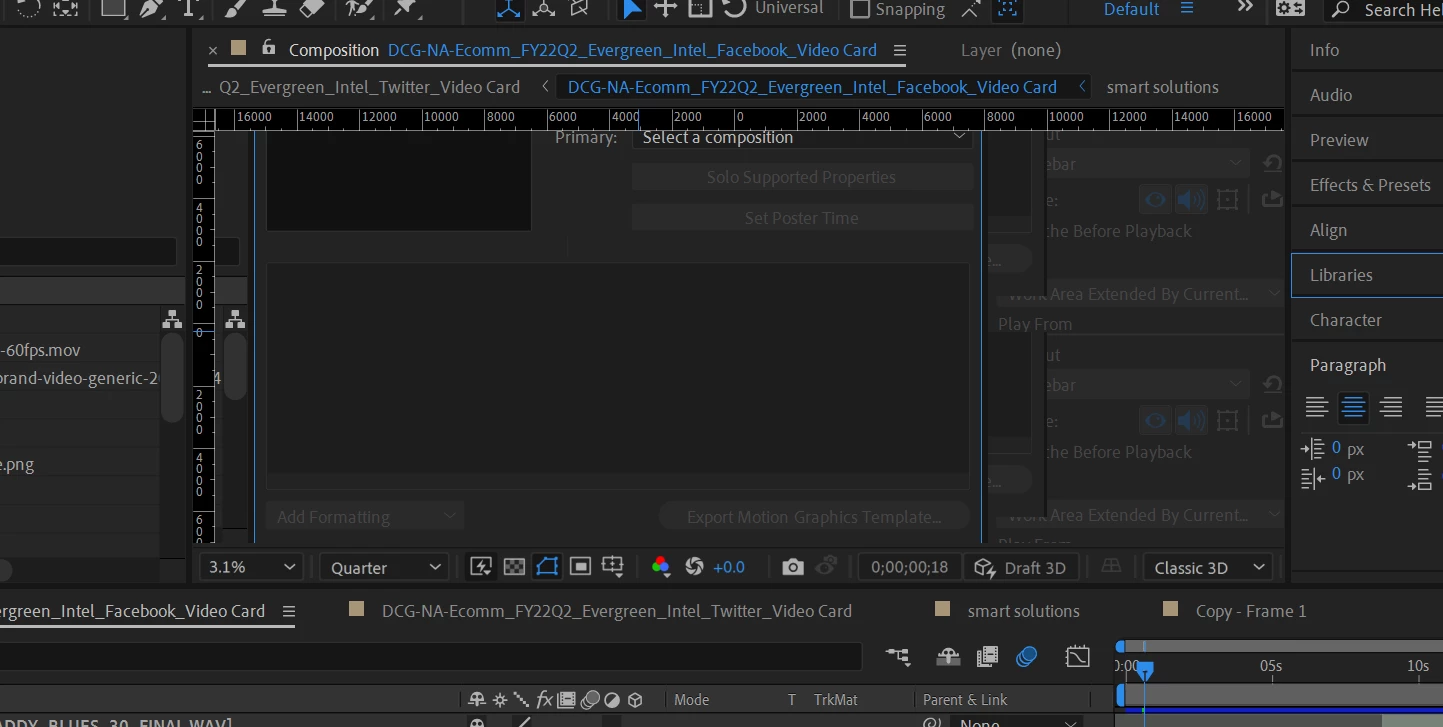Screen dimensions: 1443x727
Task: Open the Default workspace menu
Action: coord(1187,9)
